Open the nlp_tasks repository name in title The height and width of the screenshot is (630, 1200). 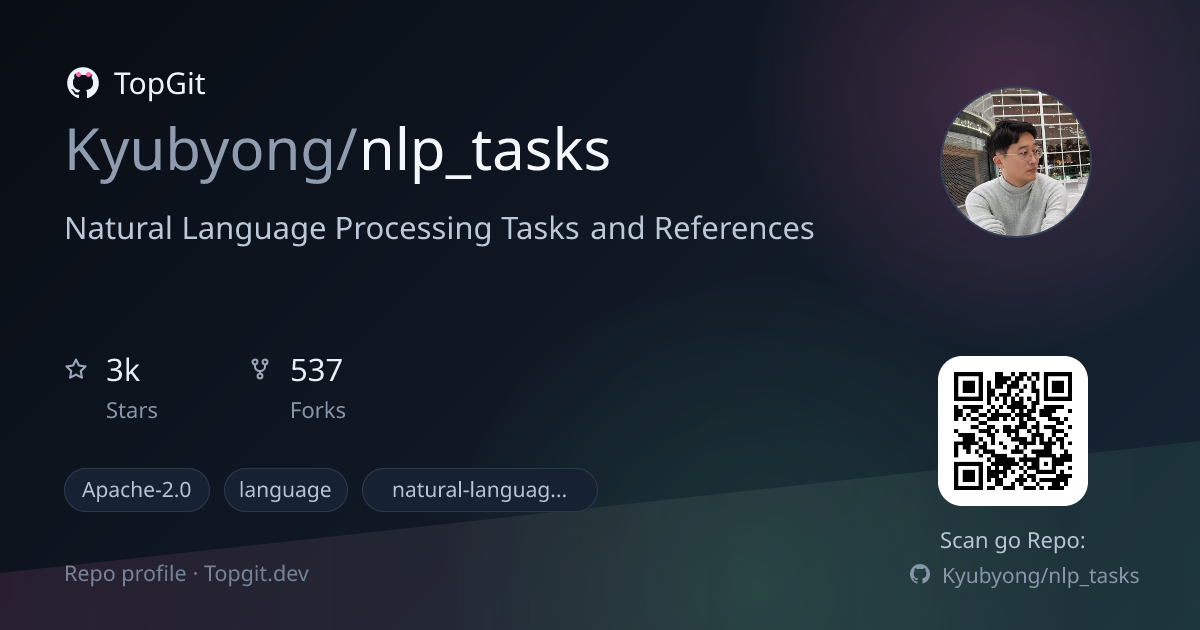pos(485,152)
